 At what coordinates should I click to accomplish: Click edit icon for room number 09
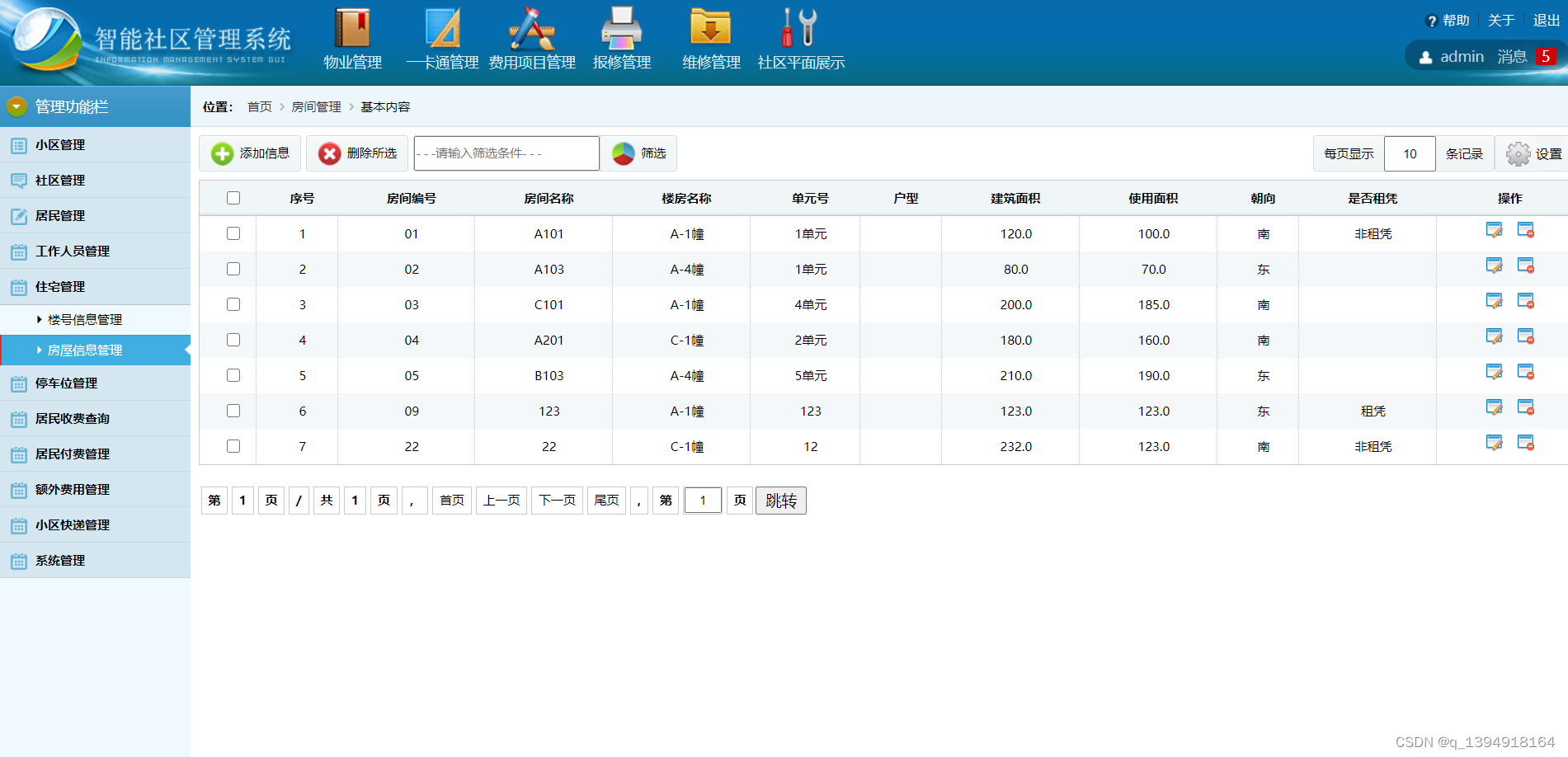coord(1494,408)
